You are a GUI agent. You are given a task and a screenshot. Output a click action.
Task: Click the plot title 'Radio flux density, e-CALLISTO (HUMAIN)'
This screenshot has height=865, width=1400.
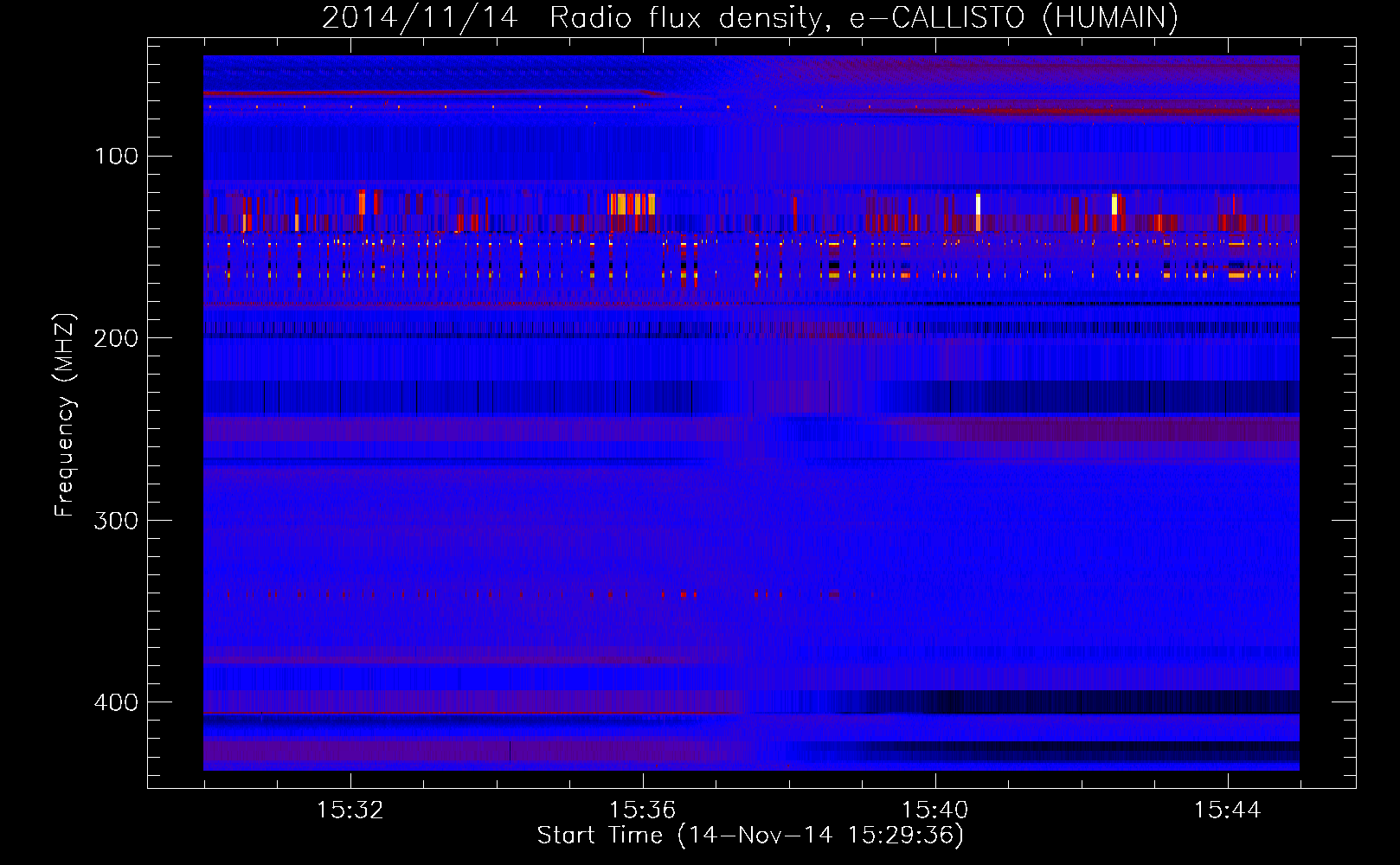tap(864, 18)
